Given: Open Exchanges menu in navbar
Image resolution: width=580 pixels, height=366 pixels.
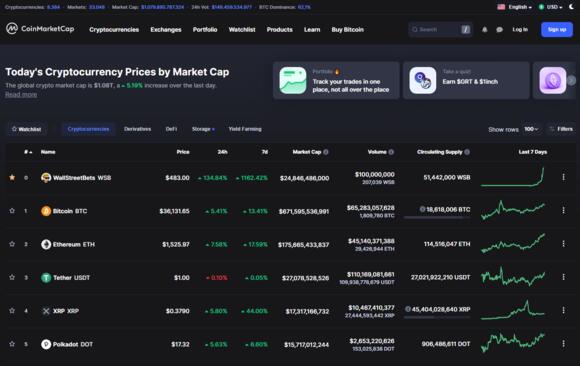Looking at the screenshot, I should [x=166, y=30].
